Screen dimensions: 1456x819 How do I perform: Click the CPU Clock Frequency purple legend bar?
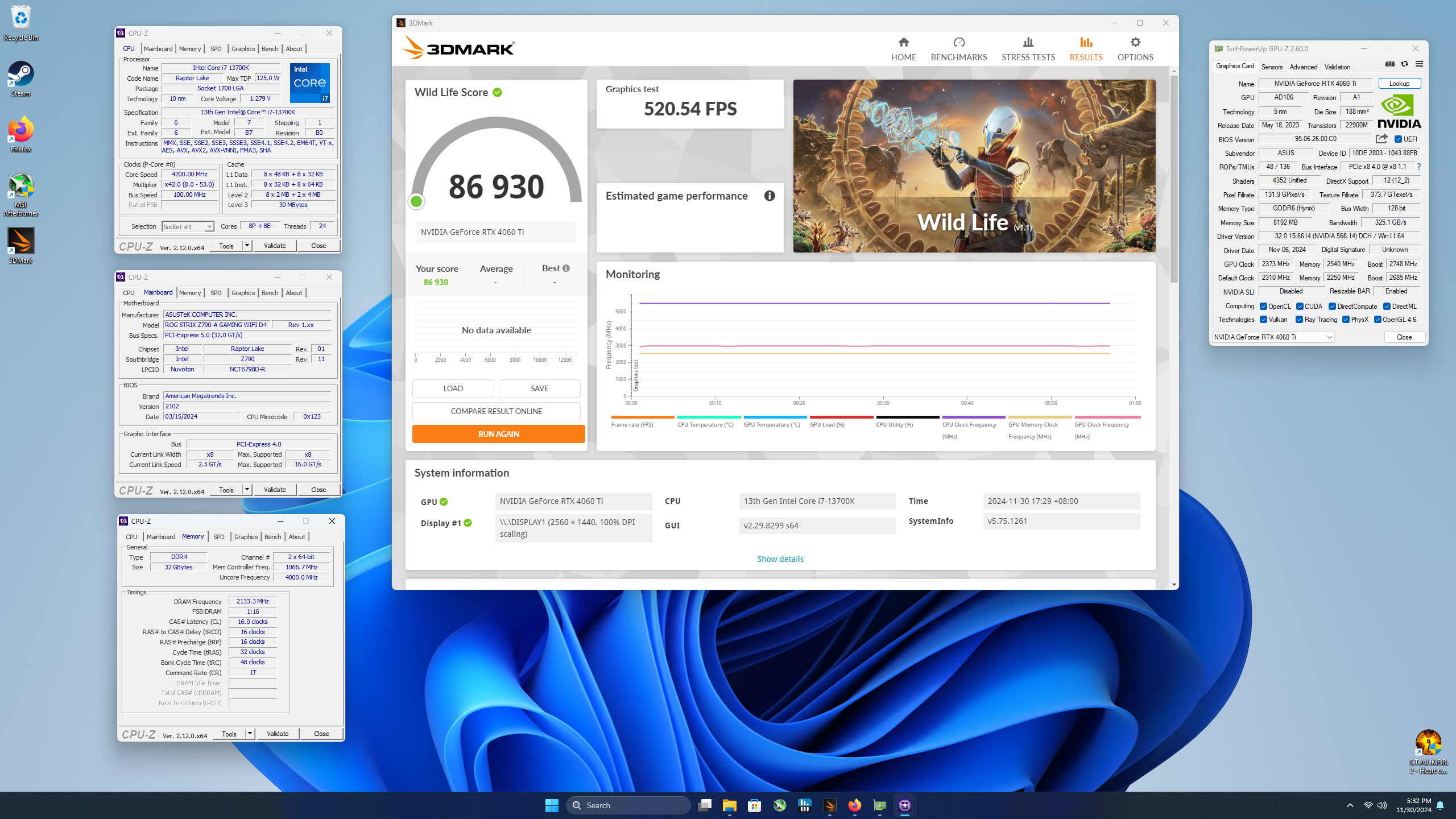[x=974, y=417]
